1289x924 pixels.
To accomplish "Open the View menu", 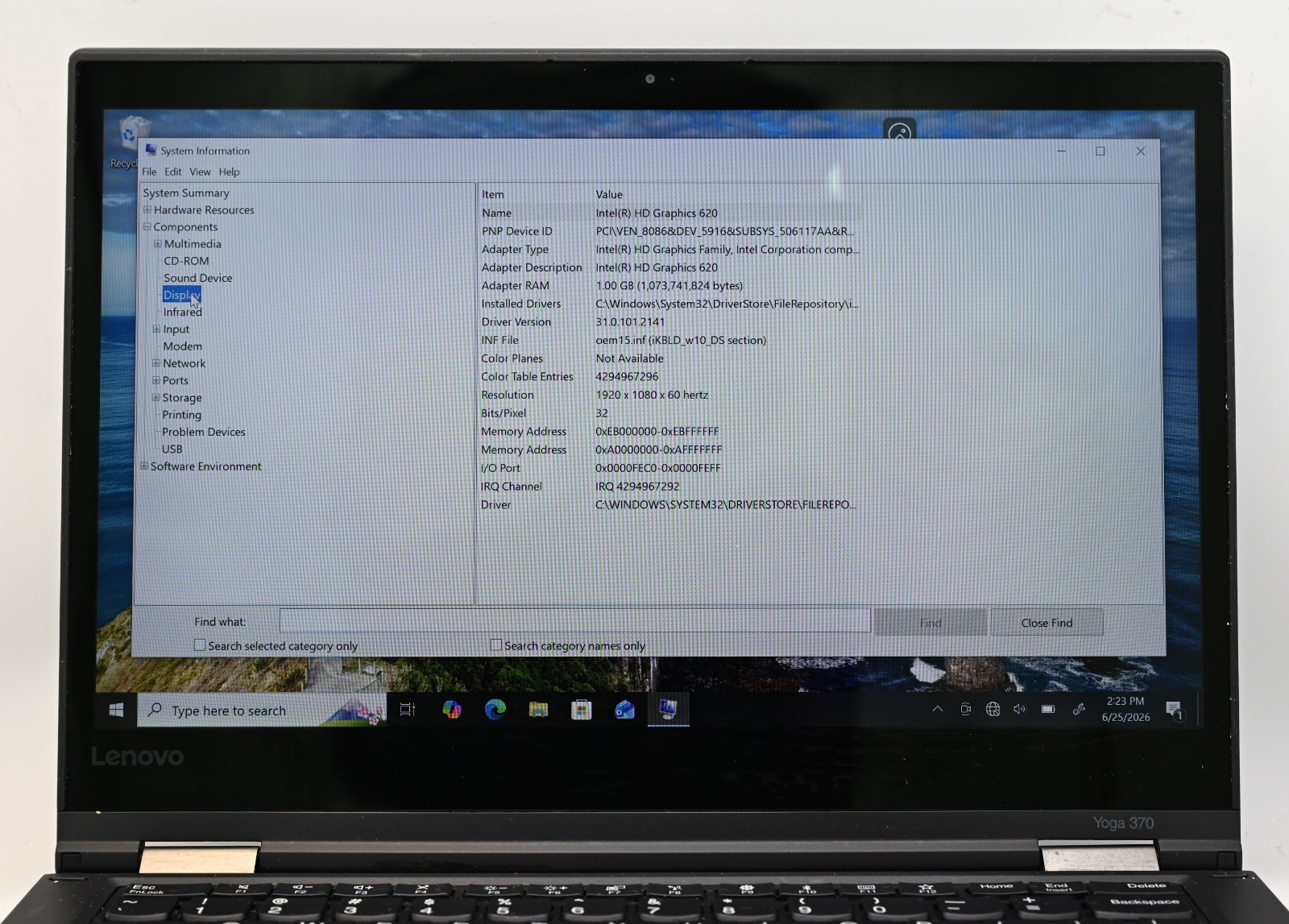I will point(200,172).
